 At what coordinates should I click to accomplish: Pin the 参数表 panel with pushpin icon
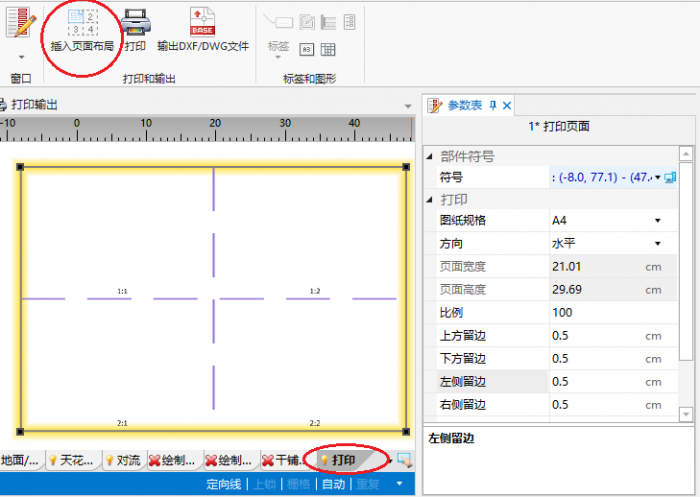pos(492,105)
